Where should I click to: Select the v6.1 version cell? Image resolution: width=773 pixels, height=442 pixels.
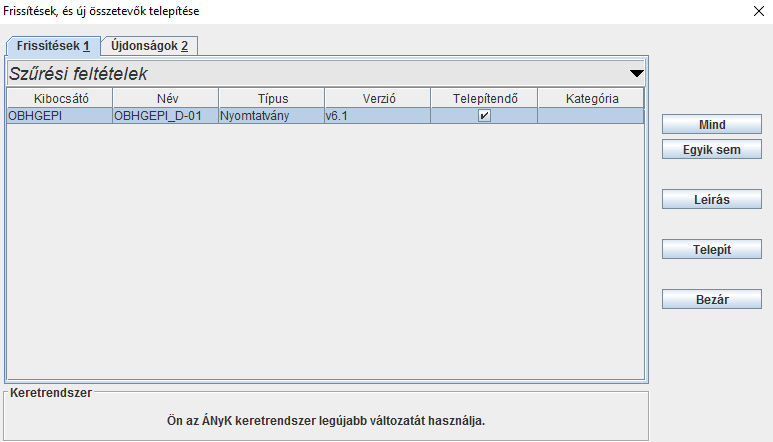(x=378, y=116)
